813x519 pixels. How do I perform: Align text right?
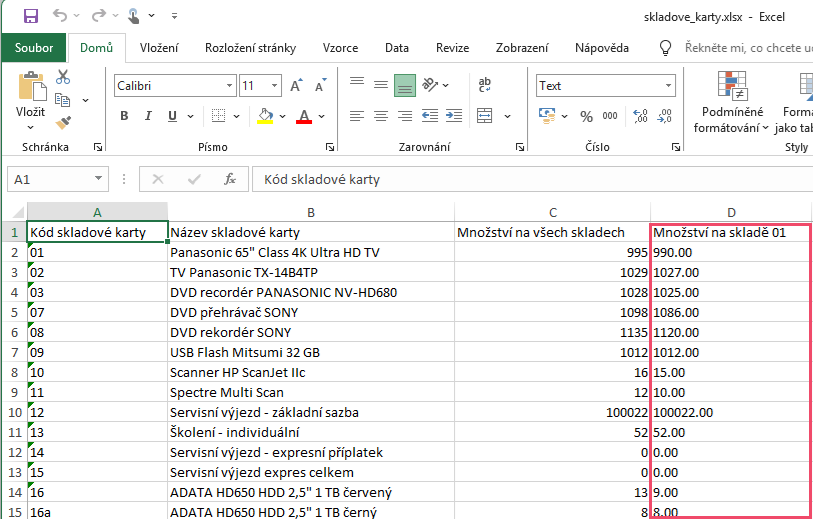pos(405,116)
